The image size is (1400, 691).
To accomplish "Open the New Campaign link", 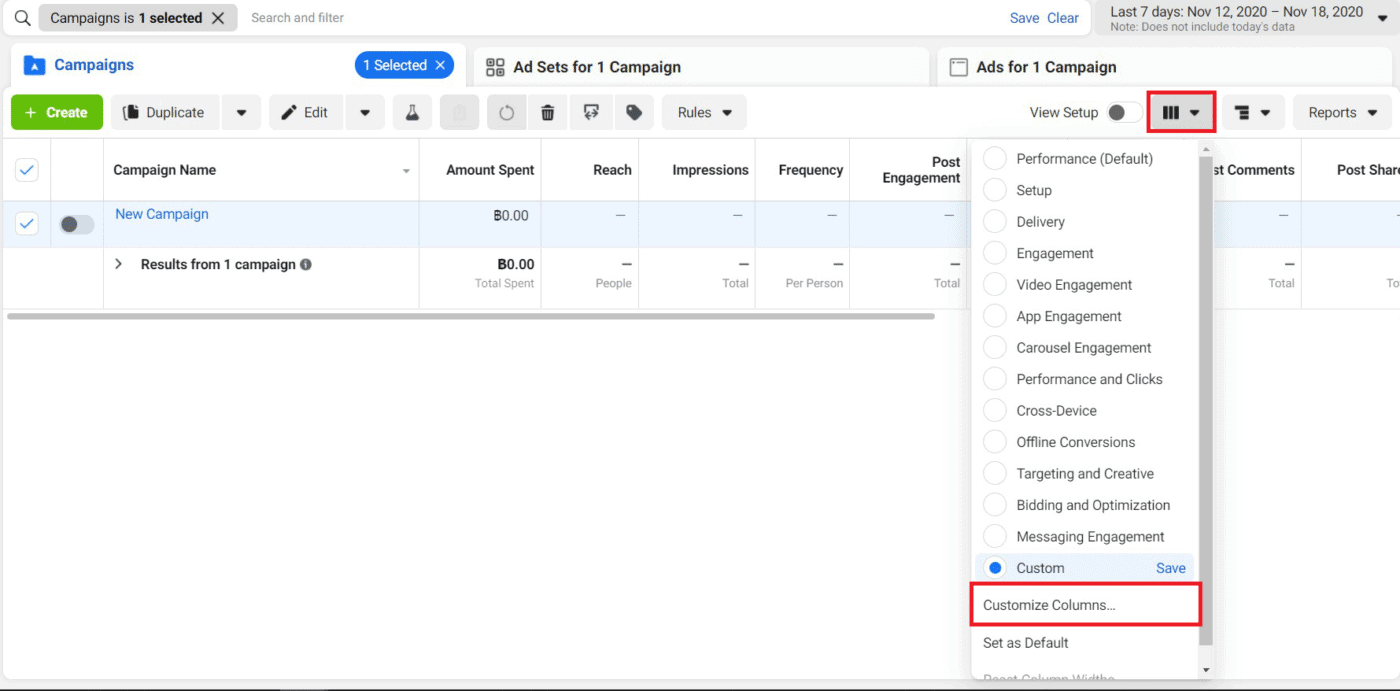I will coord(162,214).
